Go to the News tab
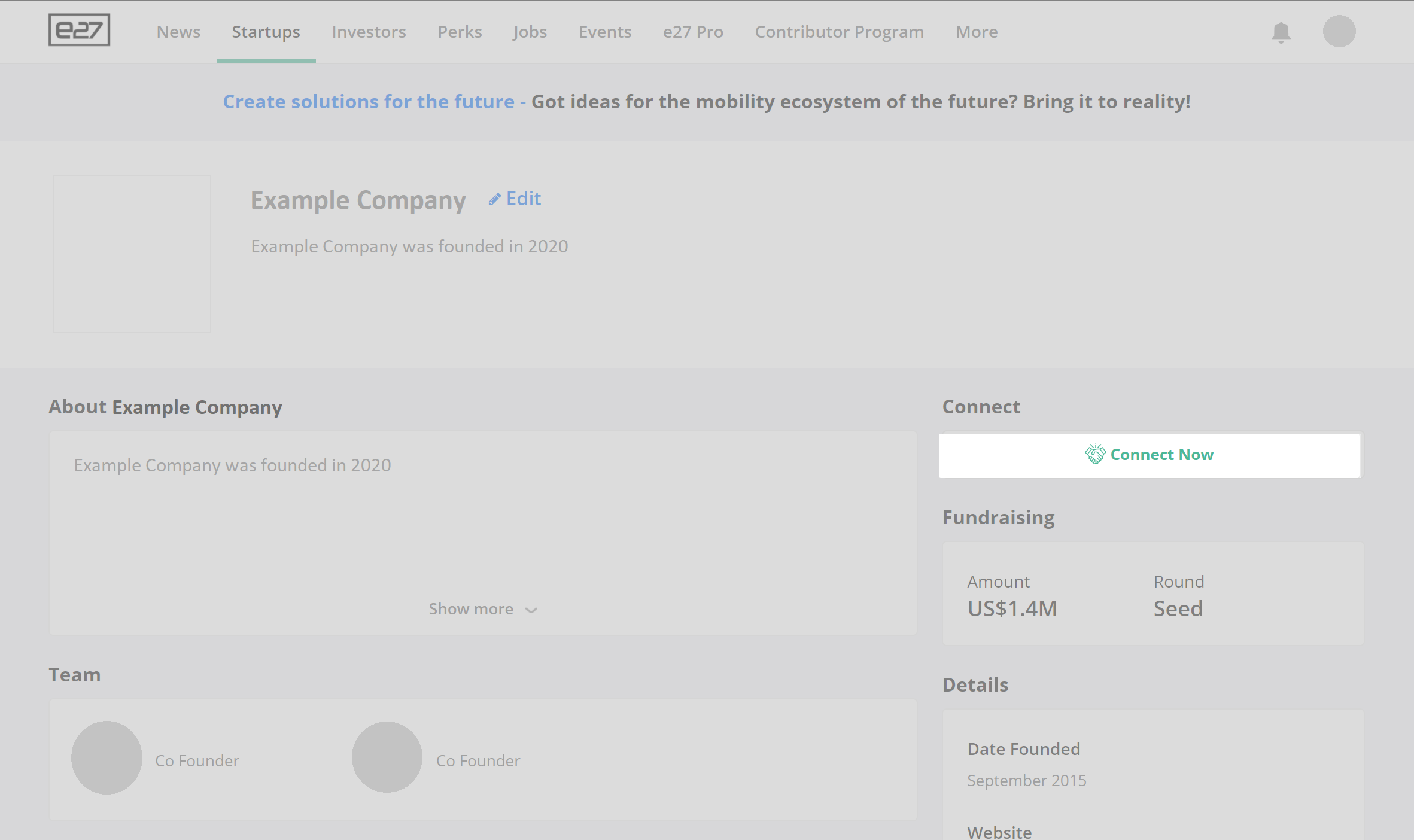Screen dimensions: 1414x840 (x=178, y=32)
